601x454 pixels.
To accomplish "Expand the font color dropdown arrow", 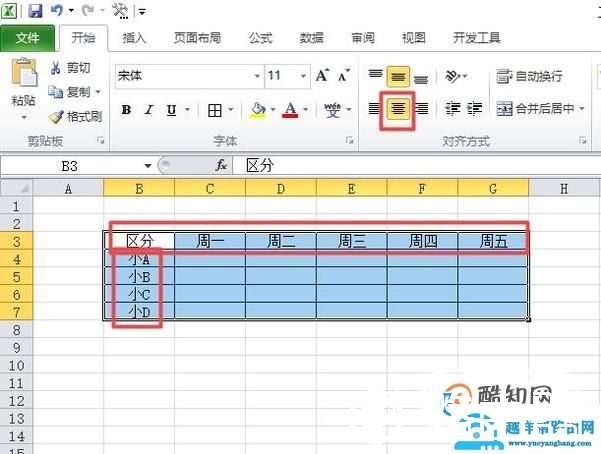I will coord(306,110).
